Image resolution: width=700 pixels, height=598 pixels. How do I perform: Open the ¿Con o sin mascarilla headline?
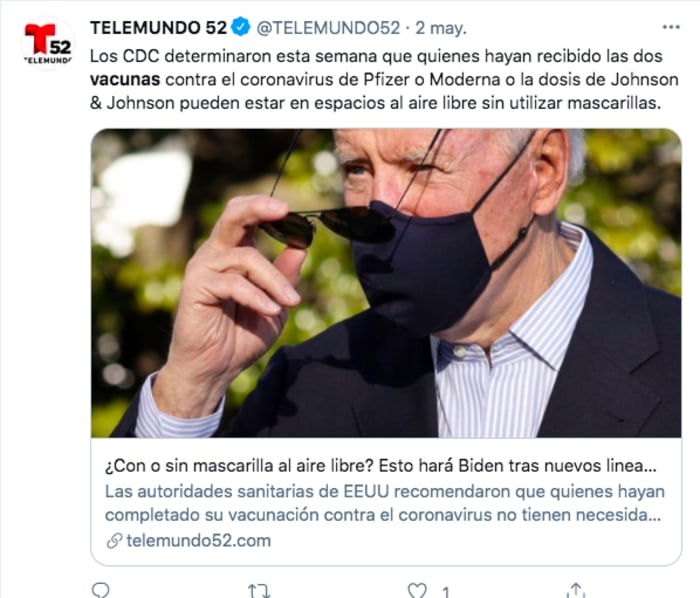[381, 466]
